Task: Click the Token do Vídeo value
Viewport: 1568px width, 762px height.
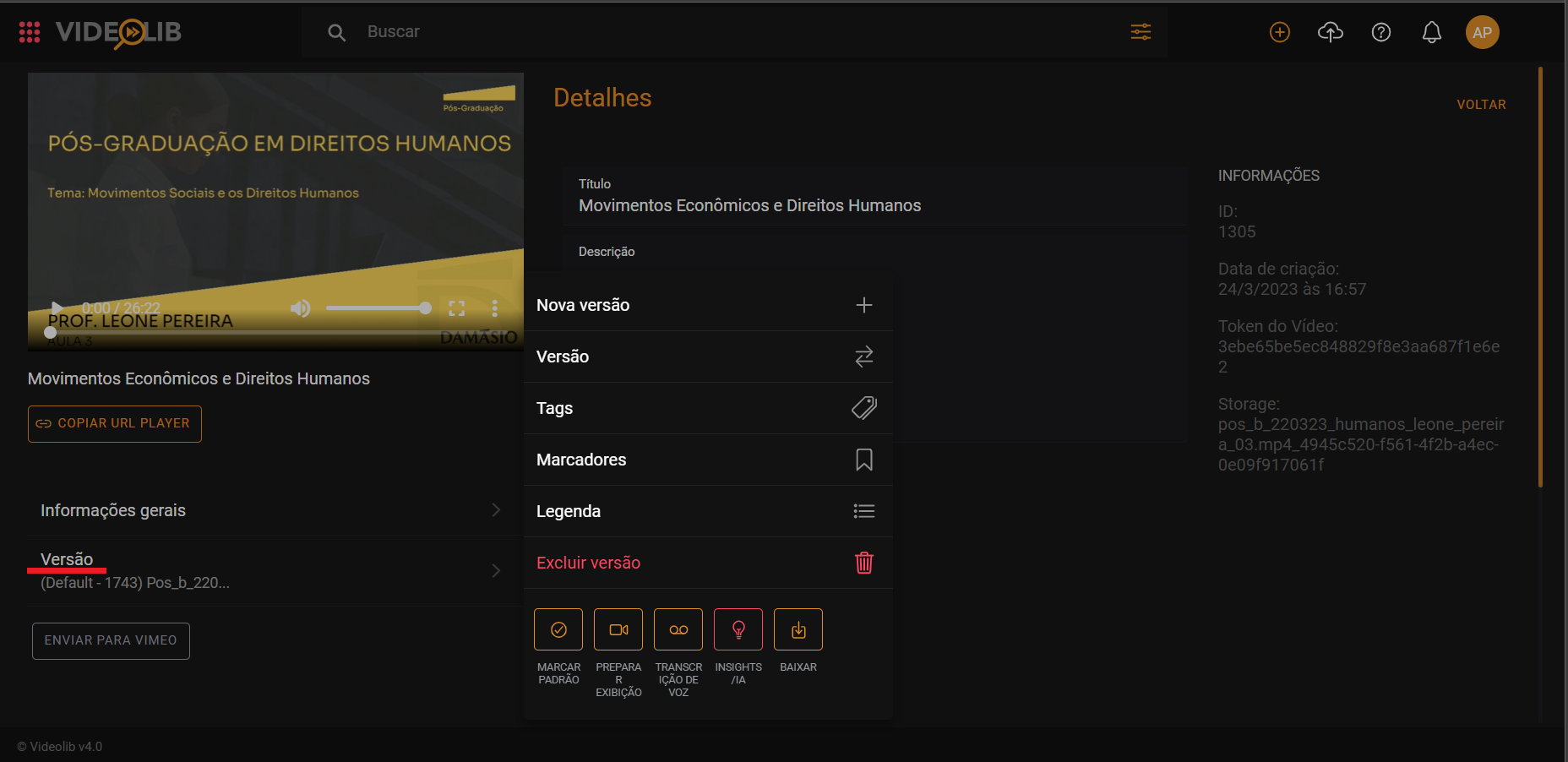Action: coord(1358,357)
